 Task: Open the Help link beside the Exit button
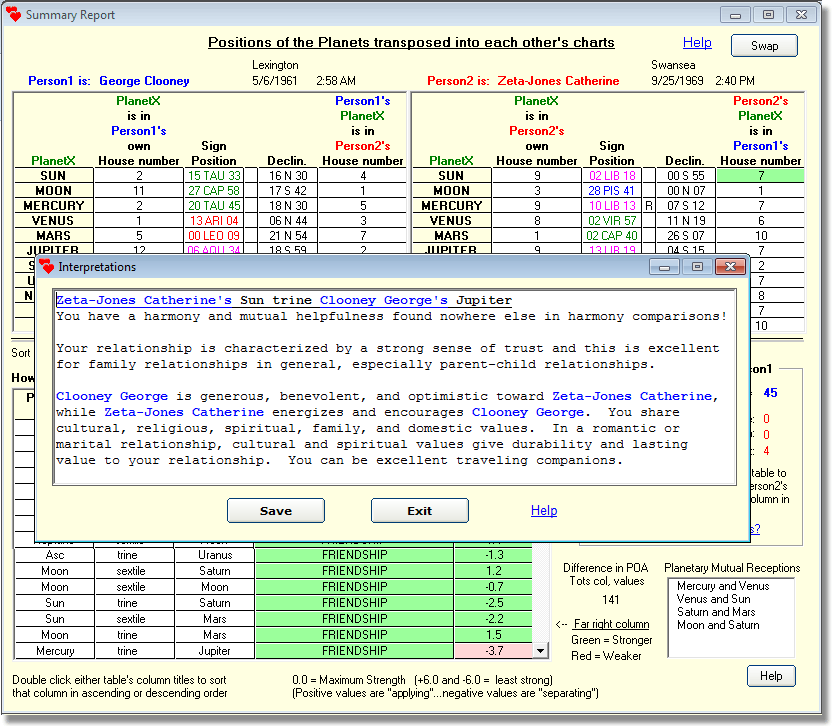[544, 511]
